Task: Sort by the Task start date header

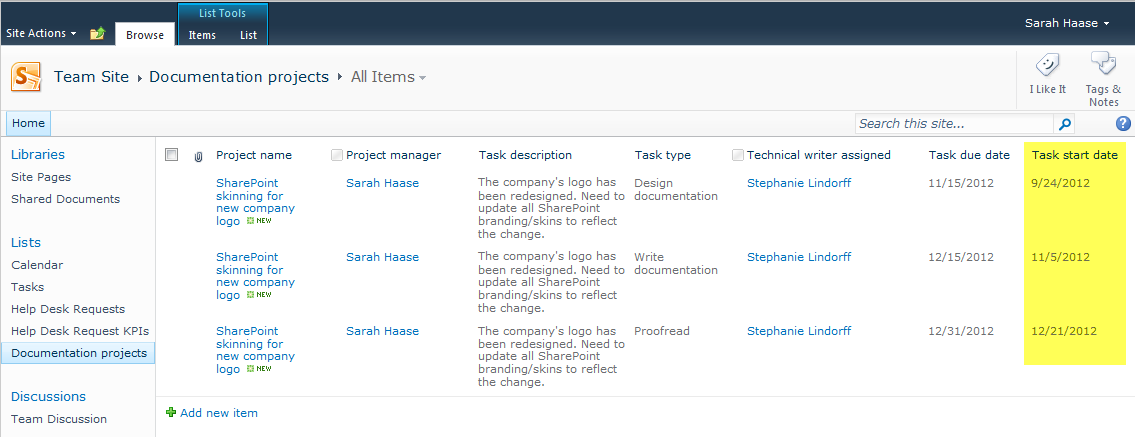Action: 1074,155
